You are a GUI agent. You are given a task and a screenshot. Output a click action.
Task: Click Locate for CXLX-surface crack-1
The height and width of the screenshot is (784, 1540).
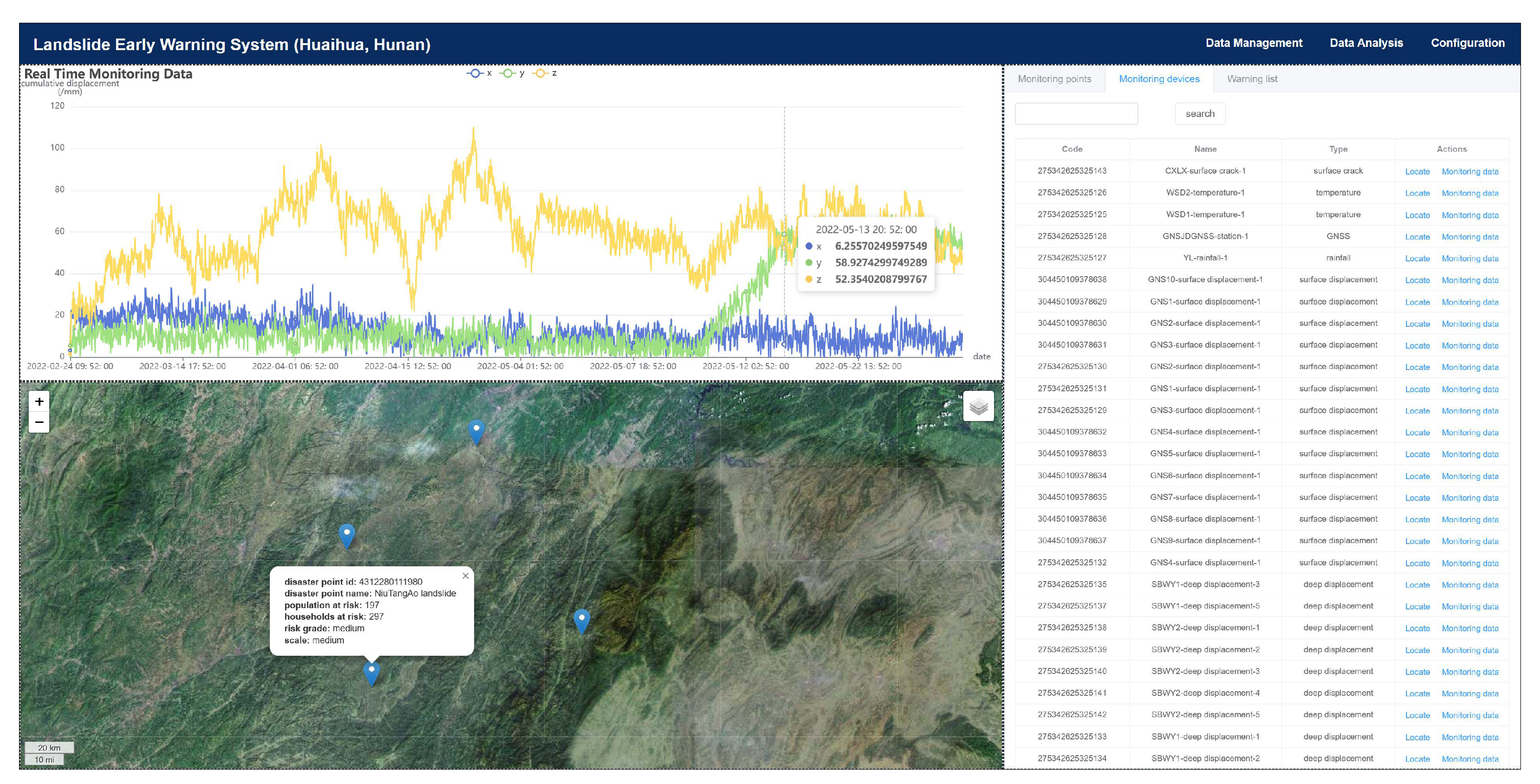[x=1417, y=171]
